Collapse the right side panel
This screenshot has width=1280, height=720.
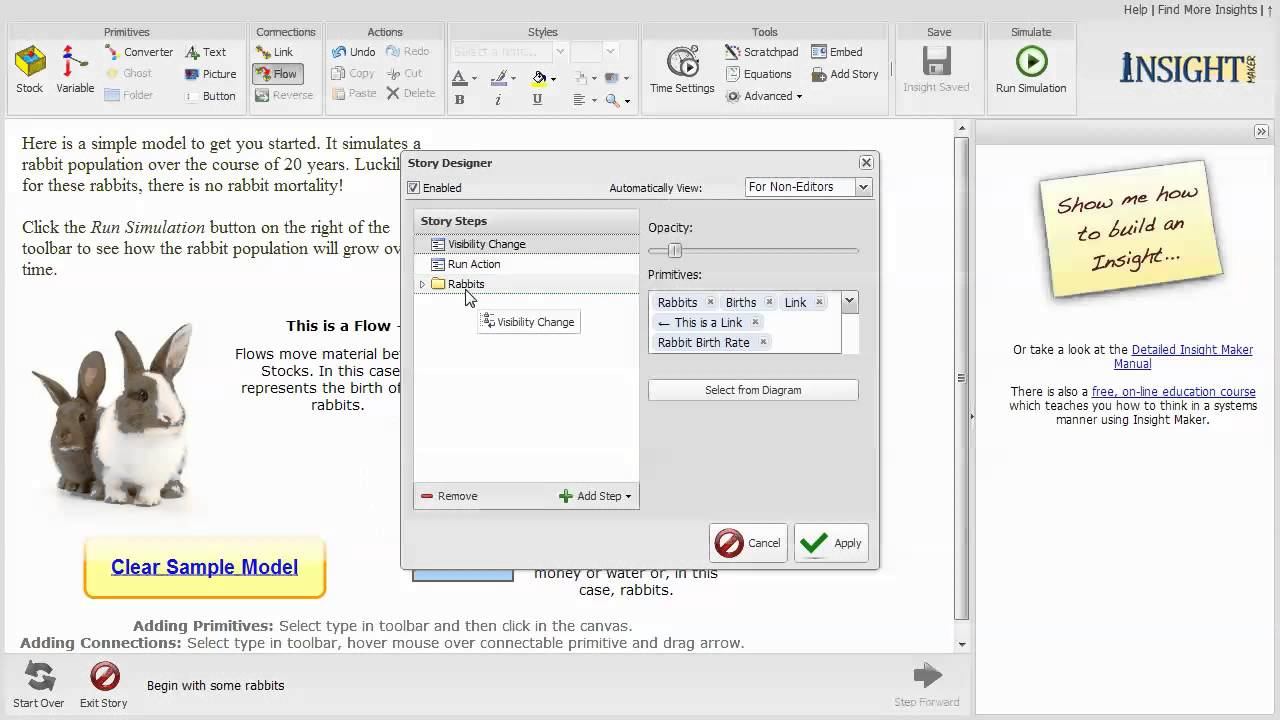(x=1261, y=132)
